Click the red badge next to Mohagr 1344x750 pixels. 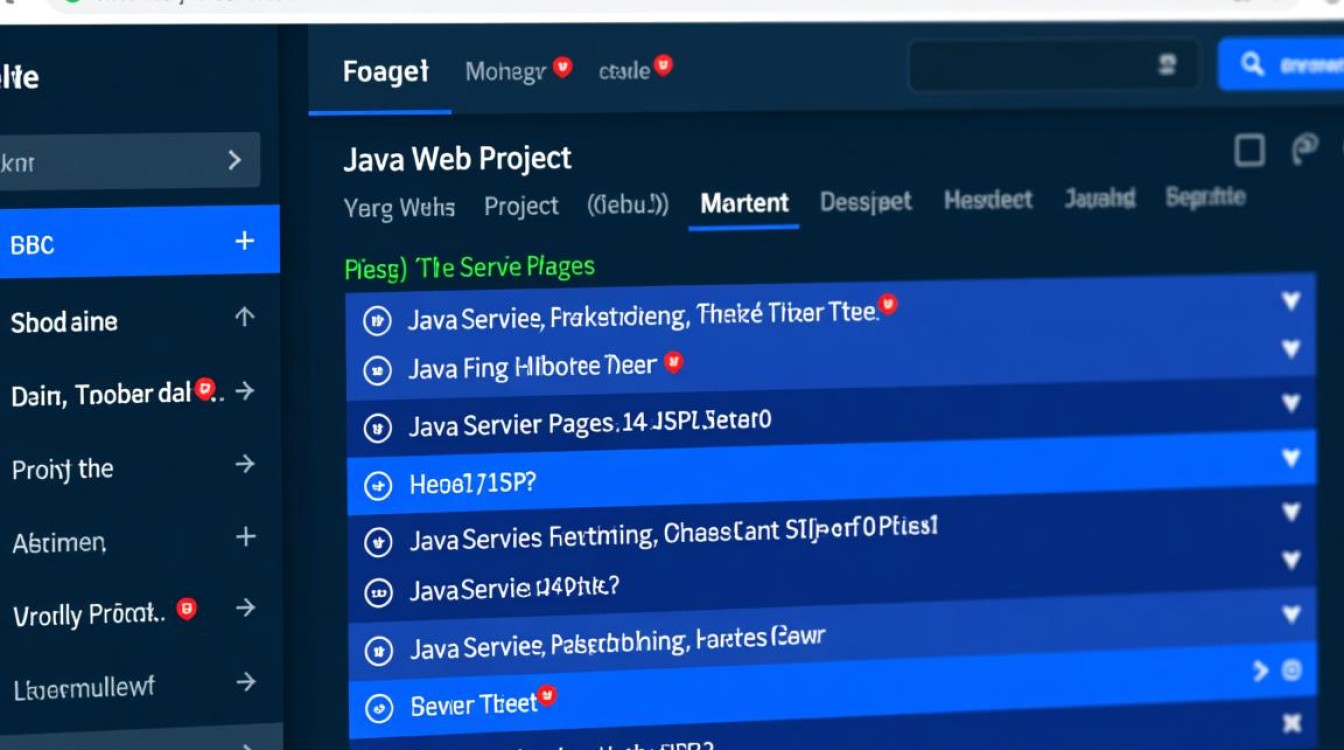[x=563, y=68]
